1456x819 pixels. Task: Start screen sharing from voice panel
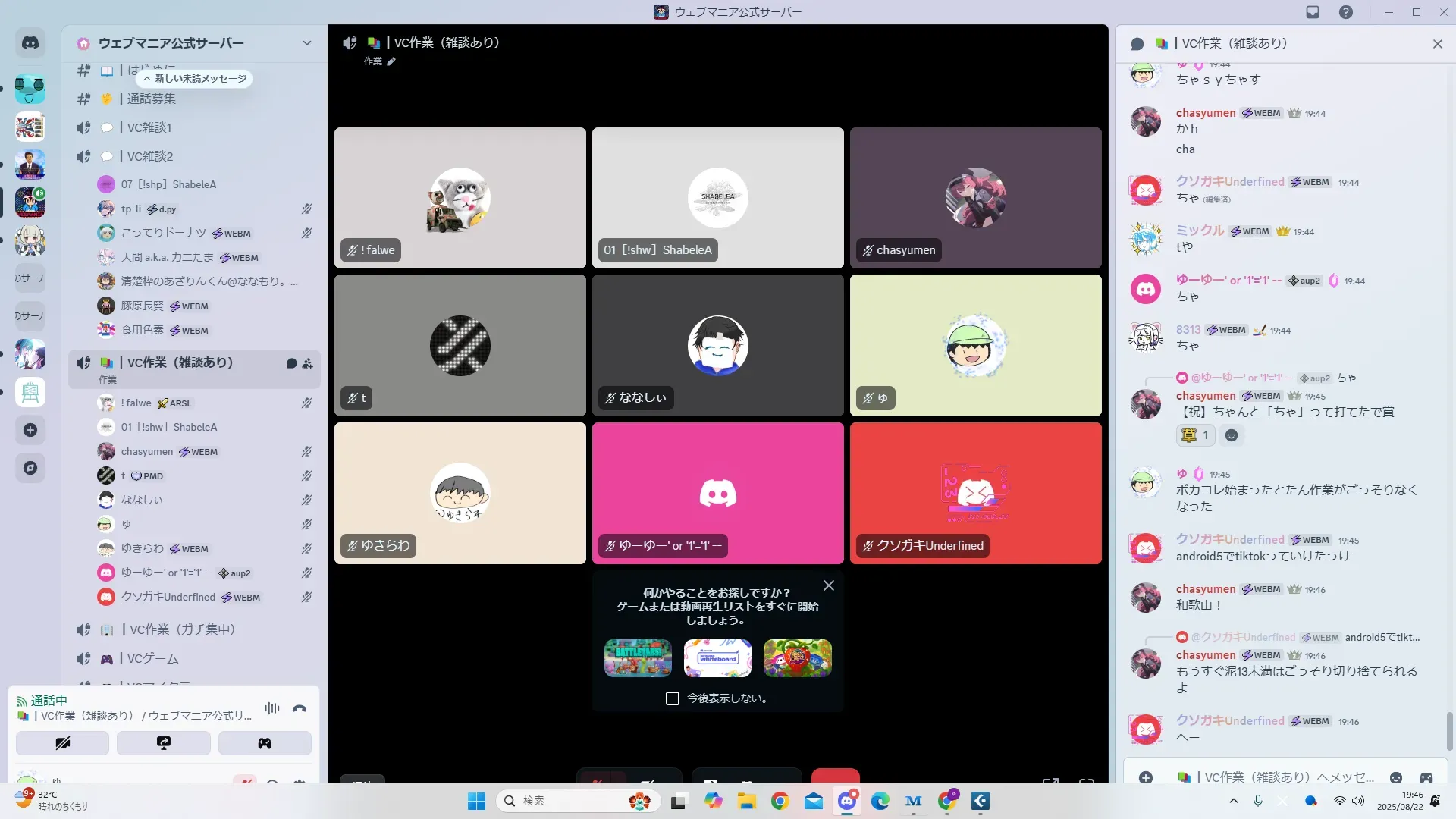click(x=163, y=743)
